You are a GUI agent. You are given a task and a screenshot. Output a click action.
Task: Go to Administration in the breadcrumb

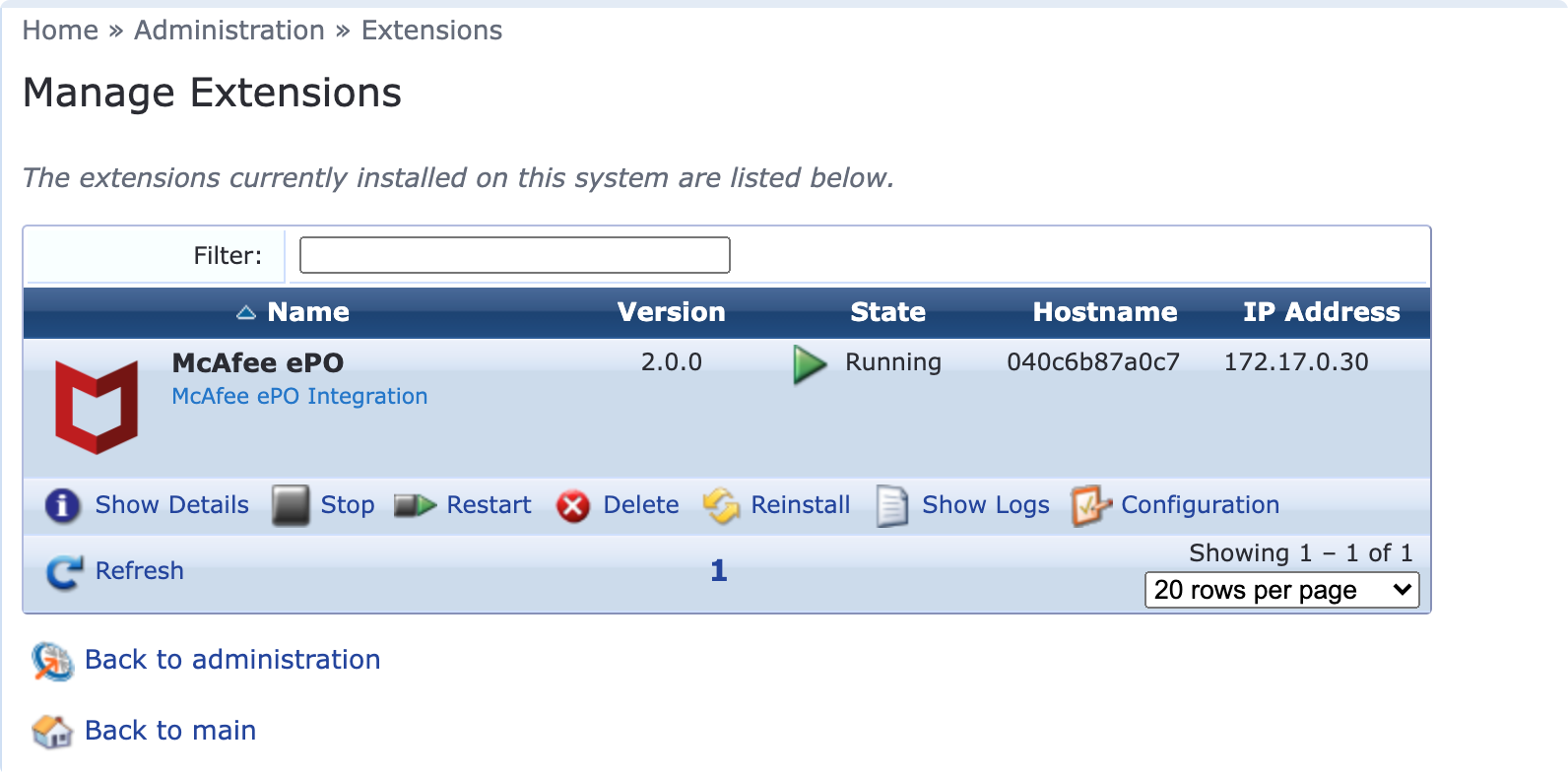[x=229, y=31]
